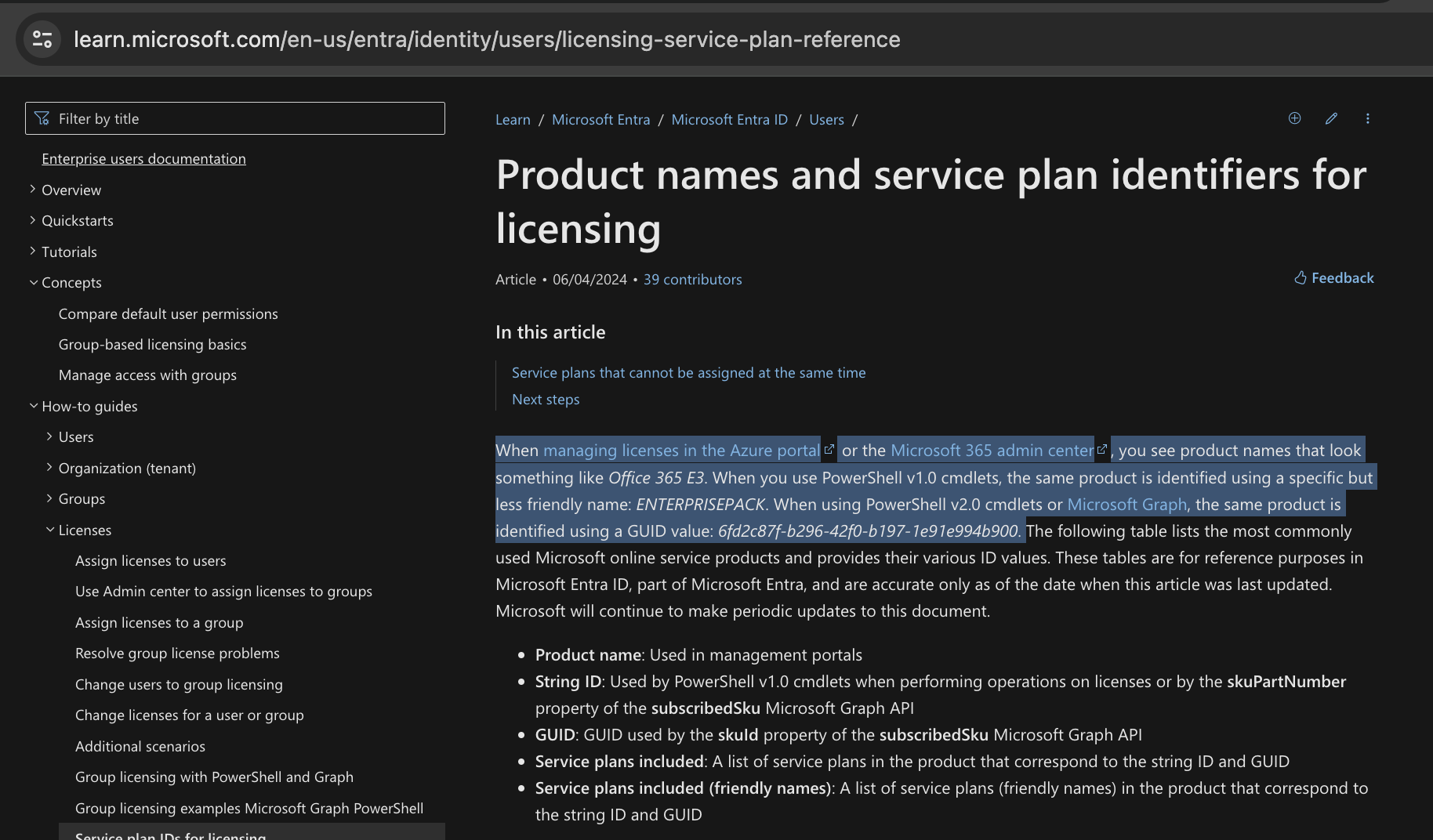Click the Feedback thumbs-up button

coord(1333,278)
